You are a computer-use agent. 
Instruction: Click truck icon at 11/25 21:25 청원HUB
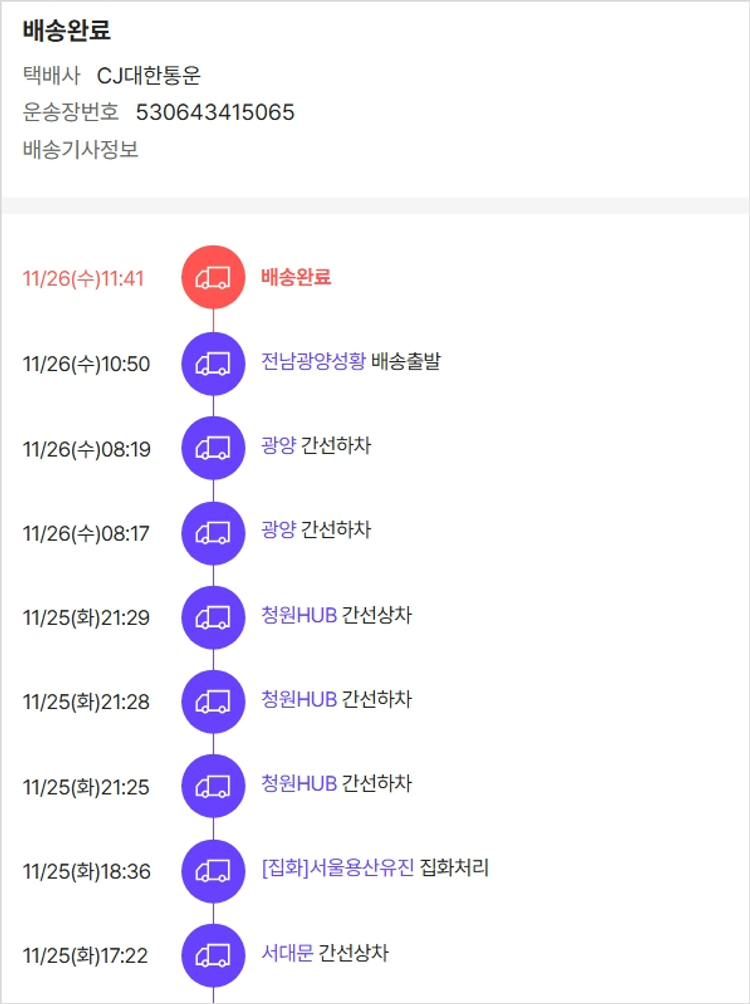click(212, 787)
